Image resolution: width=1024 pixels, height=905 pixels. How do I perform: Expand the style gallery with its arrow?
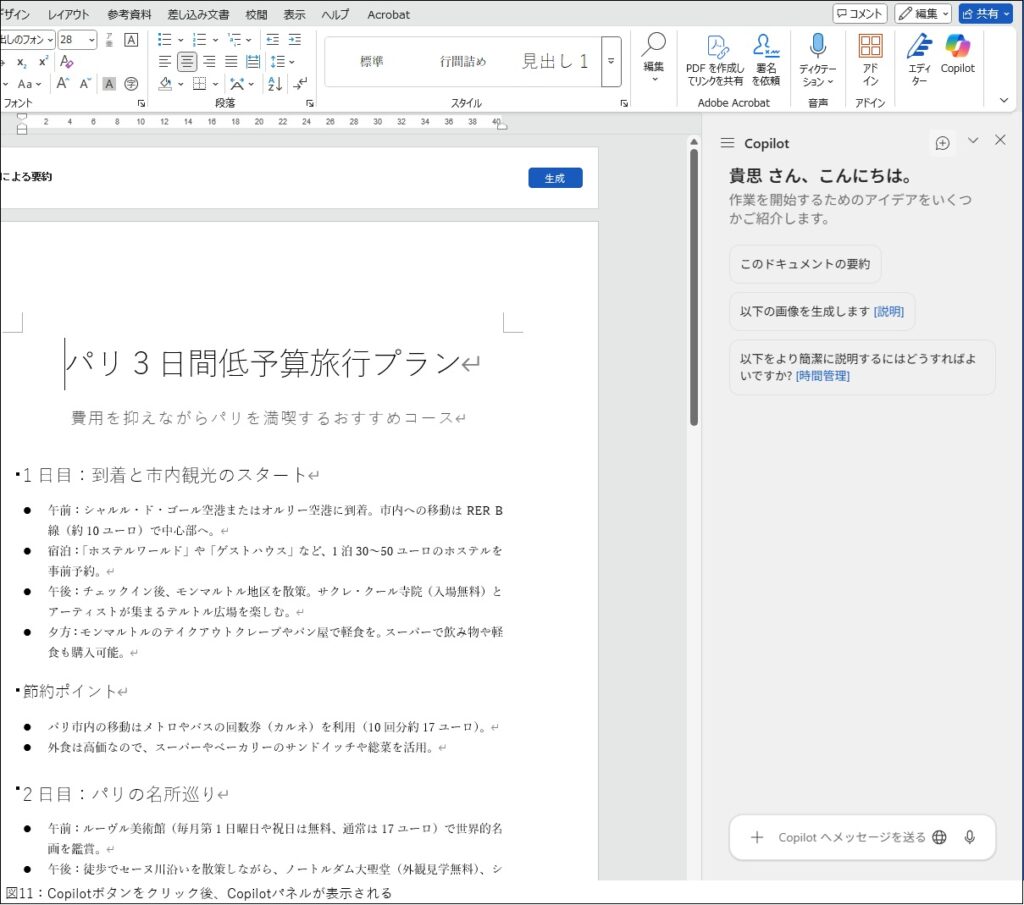[611, 61]
